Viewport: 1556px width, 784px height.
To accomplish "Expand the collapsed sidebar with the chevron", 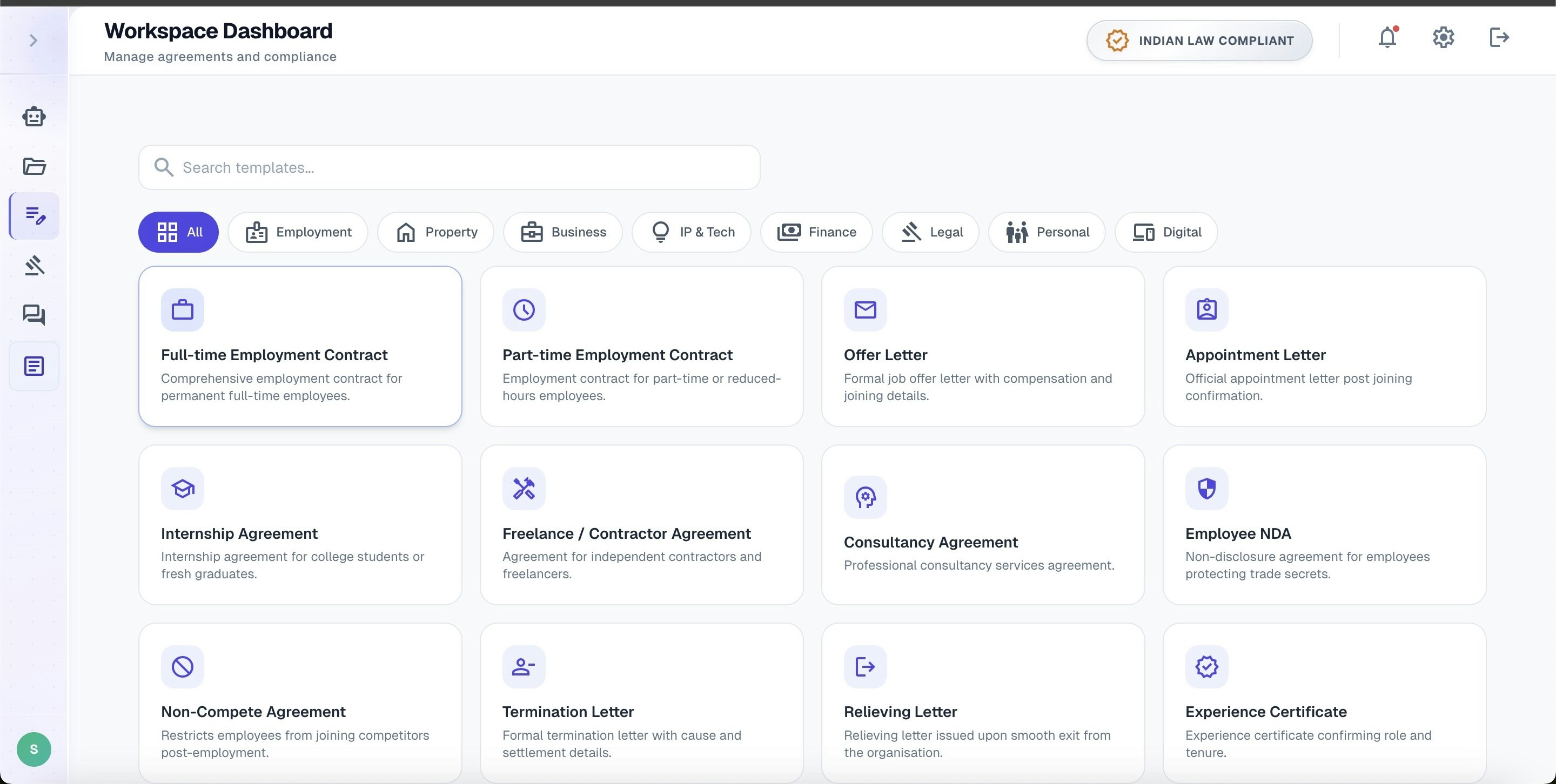I will click(x=33, y=40).
